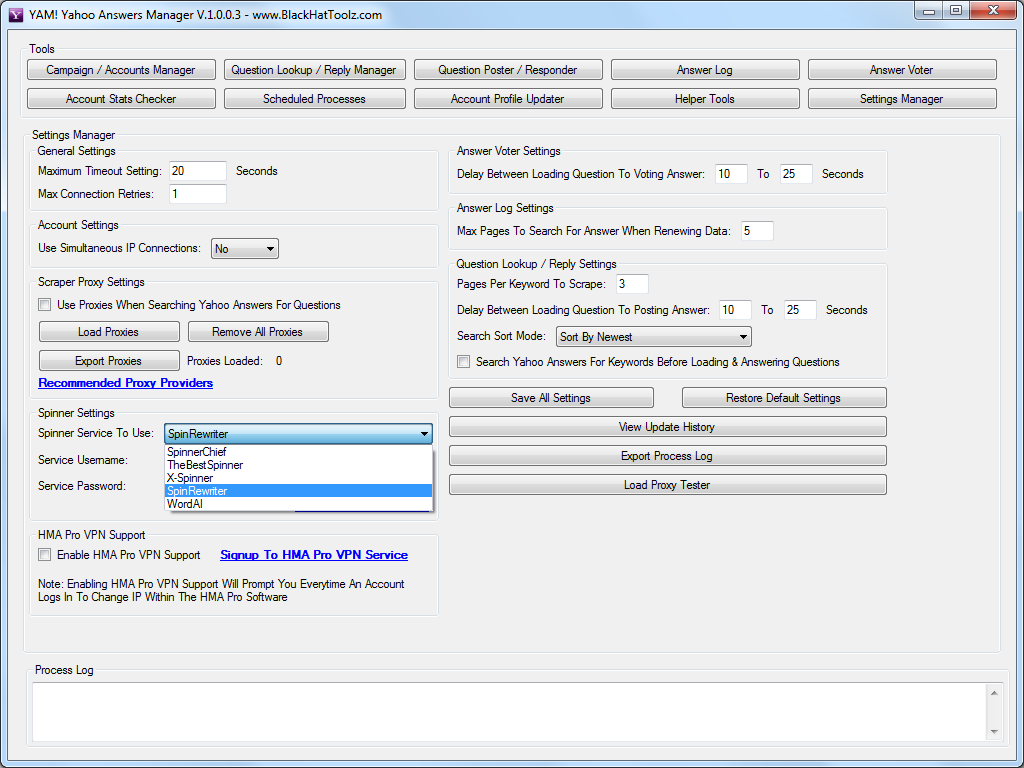Select SpinnerChief from spinner list
The width and height of the screenshot is (1024, 768).
pos(298,452)
